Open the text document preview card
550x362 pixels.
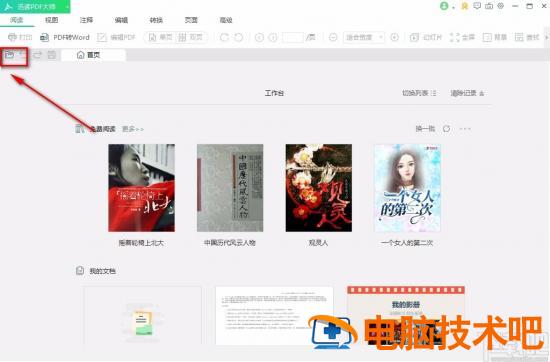coord(274,316)
